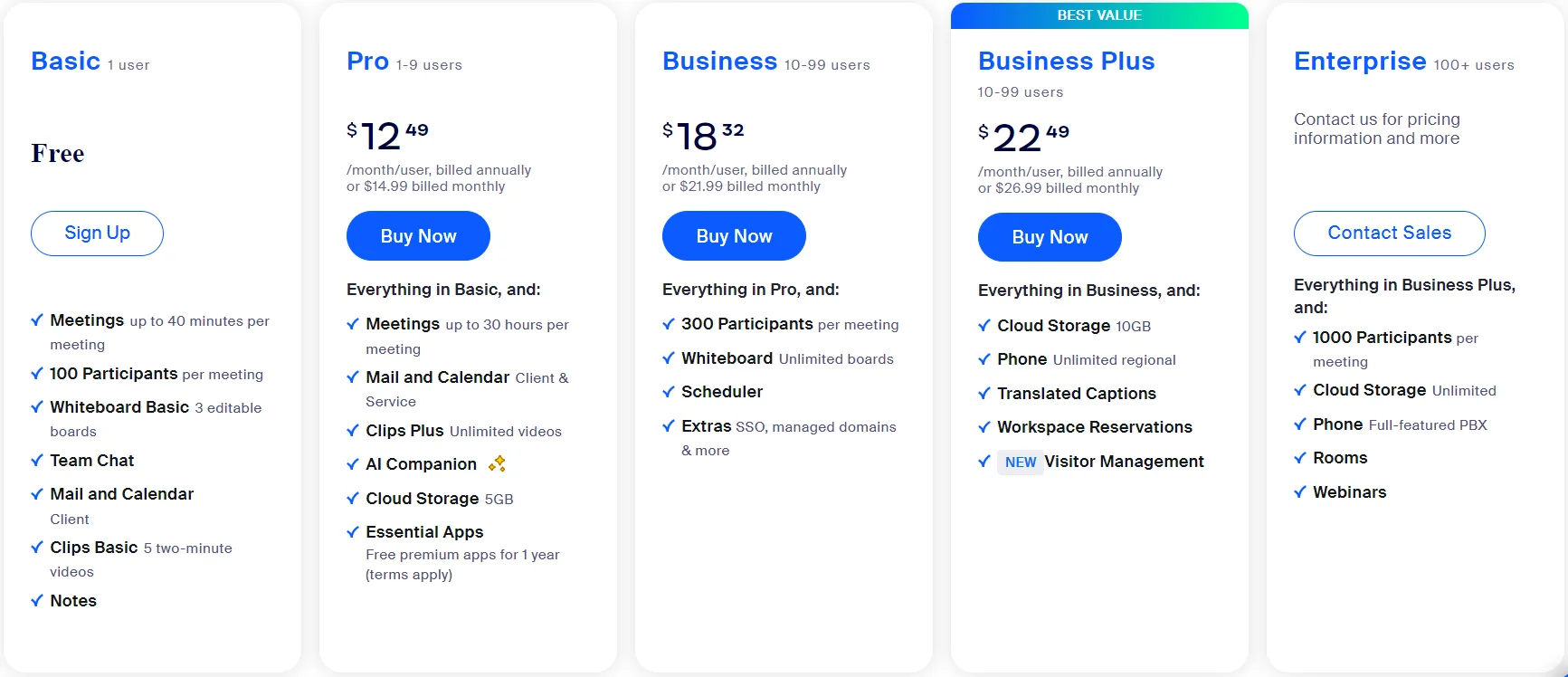Click the checkmark beside Translated Captions
This screenshot has height=677, width=1568.
[x=984, y=394]
